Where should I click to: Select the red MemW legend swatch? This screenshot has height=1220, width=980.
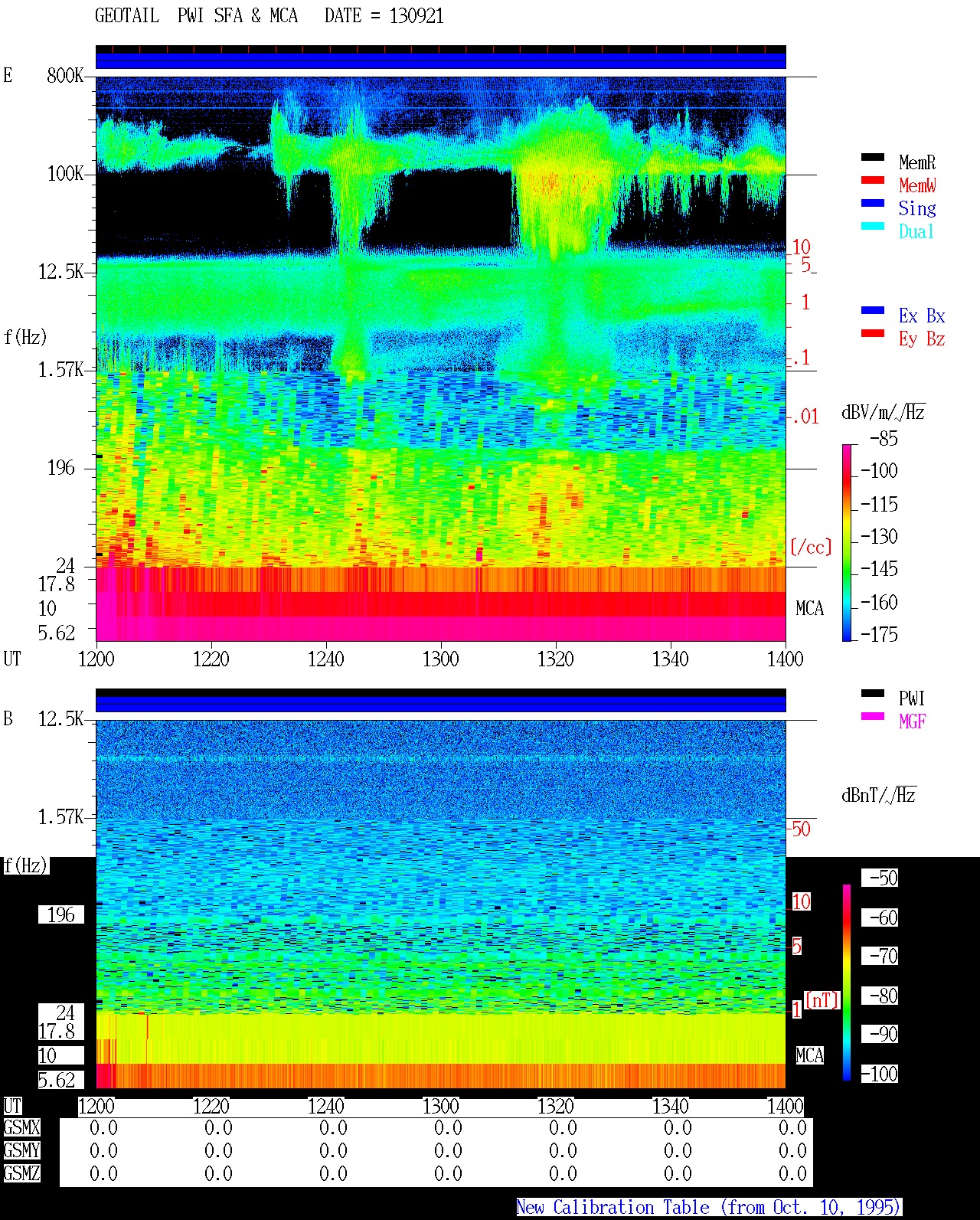tap(873, 181)
